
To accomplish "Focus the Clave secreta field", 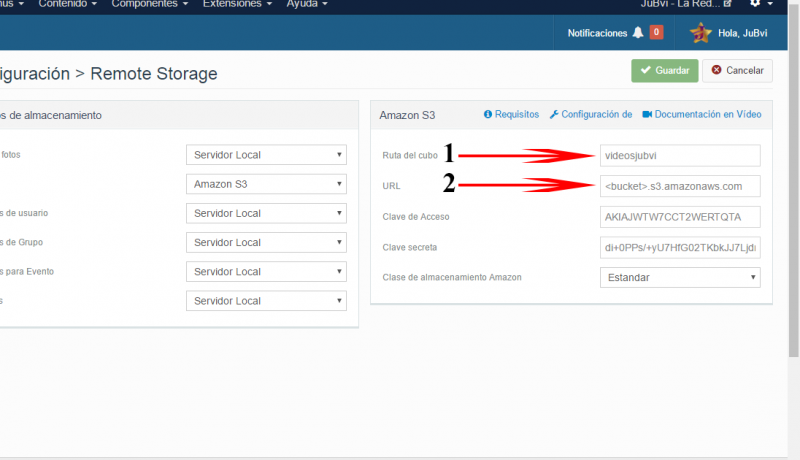I will (x=680, y=247).
